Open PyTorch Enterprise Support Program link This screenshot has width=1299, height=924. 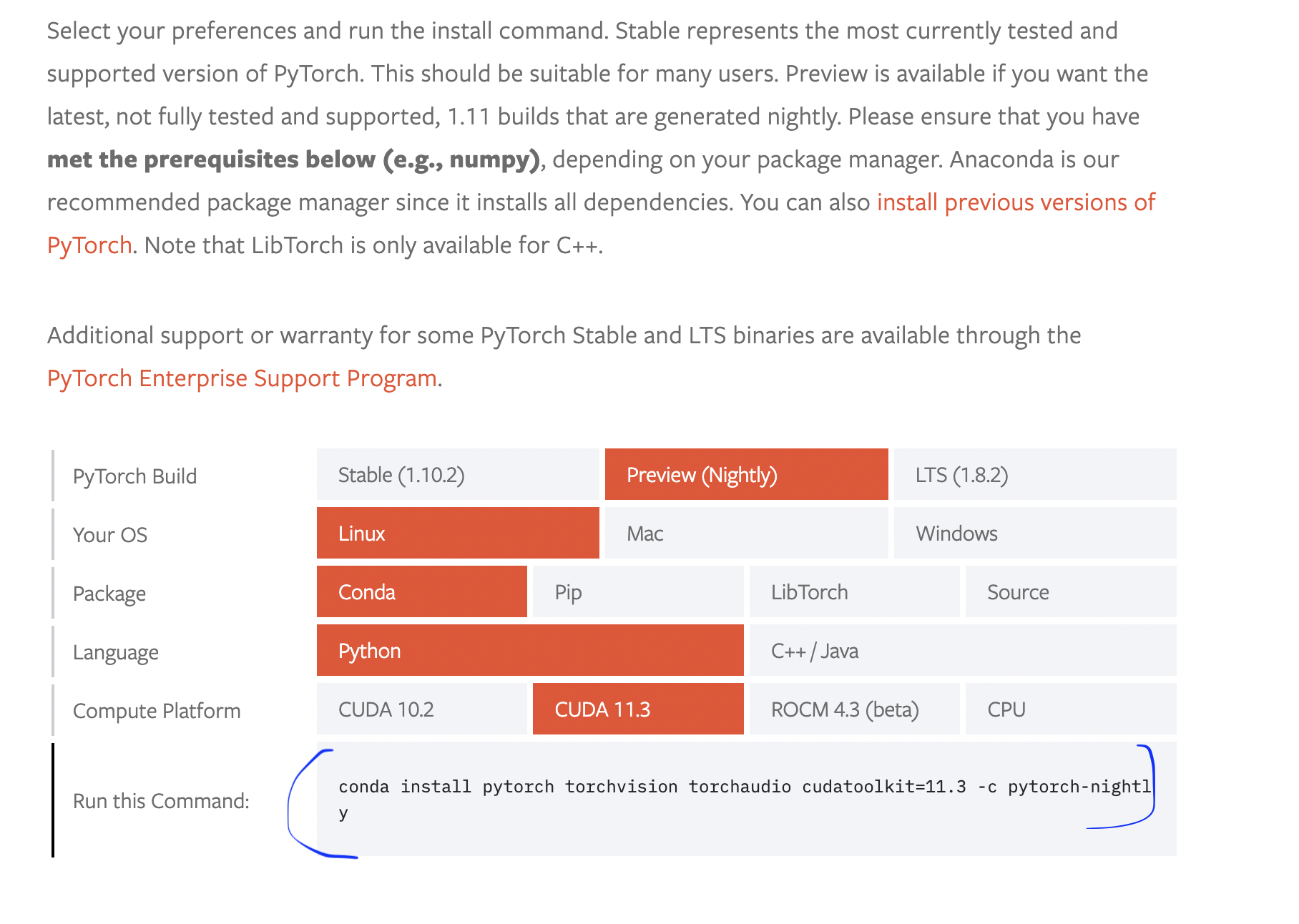(242, 378)
